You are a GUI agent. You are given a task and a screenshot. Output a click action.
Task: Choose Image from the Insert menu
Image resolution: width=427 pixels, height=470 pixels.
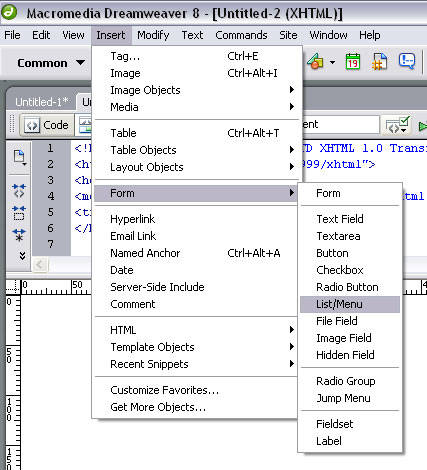click(x=197, y=73)
